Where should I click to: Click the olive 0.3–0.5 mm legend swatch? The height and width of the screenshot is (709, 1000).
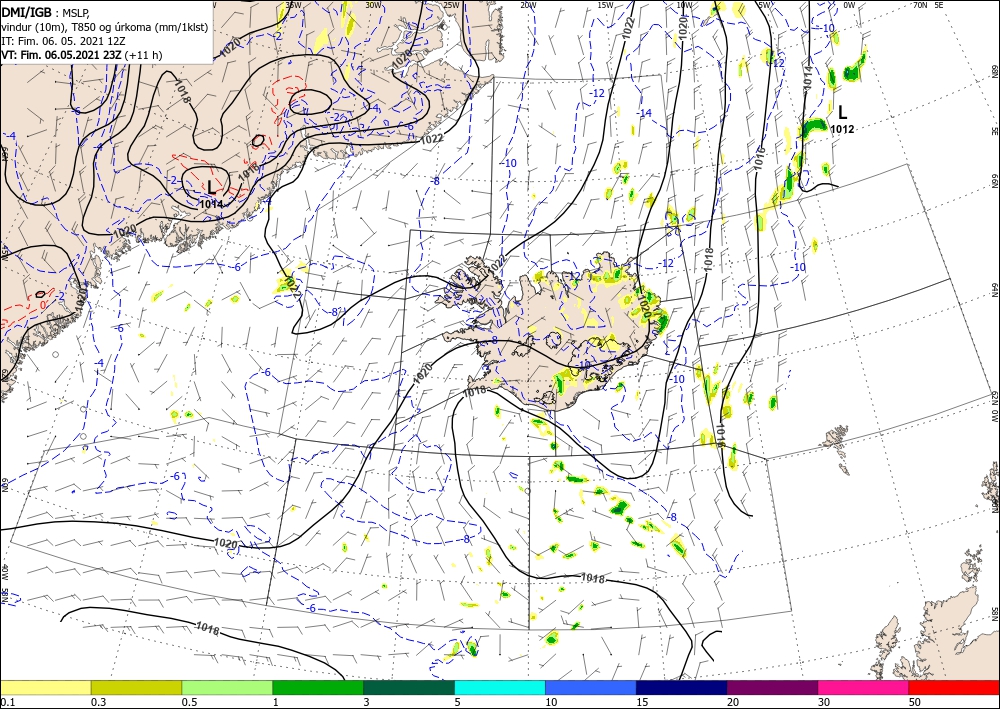136,687
